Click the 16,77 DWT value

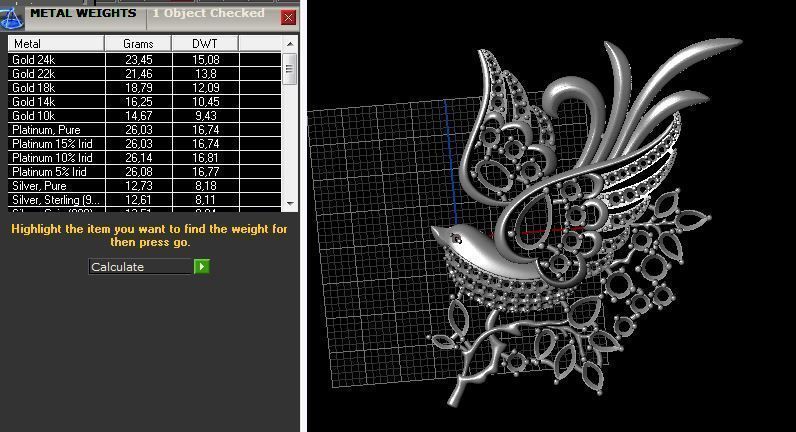click(x=206, y=172)
